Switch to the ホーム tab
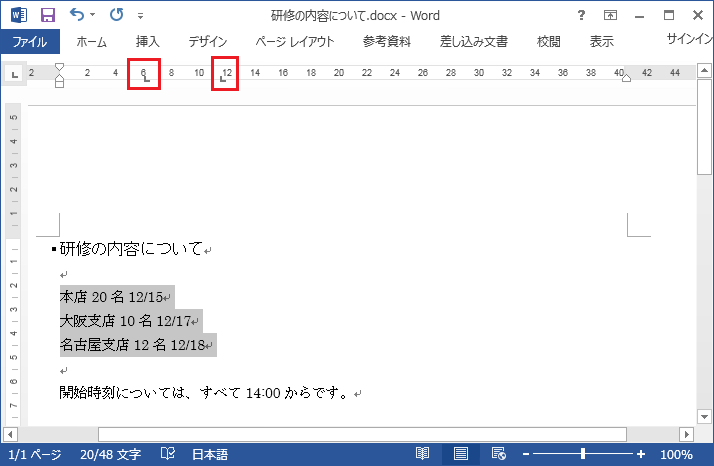 pos(92,41)
